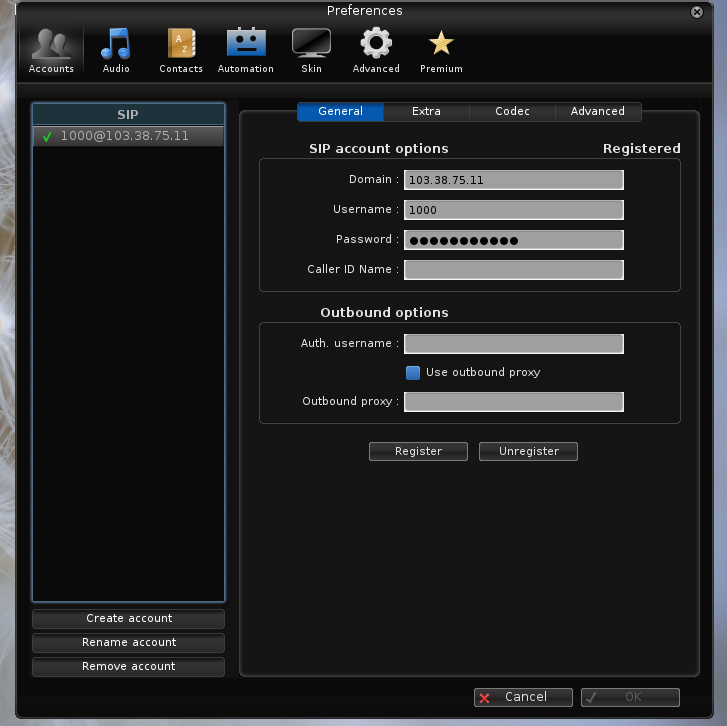Screen dimensions: 727x726
Task: Click the Registered status text
Action: coord(642,149)
